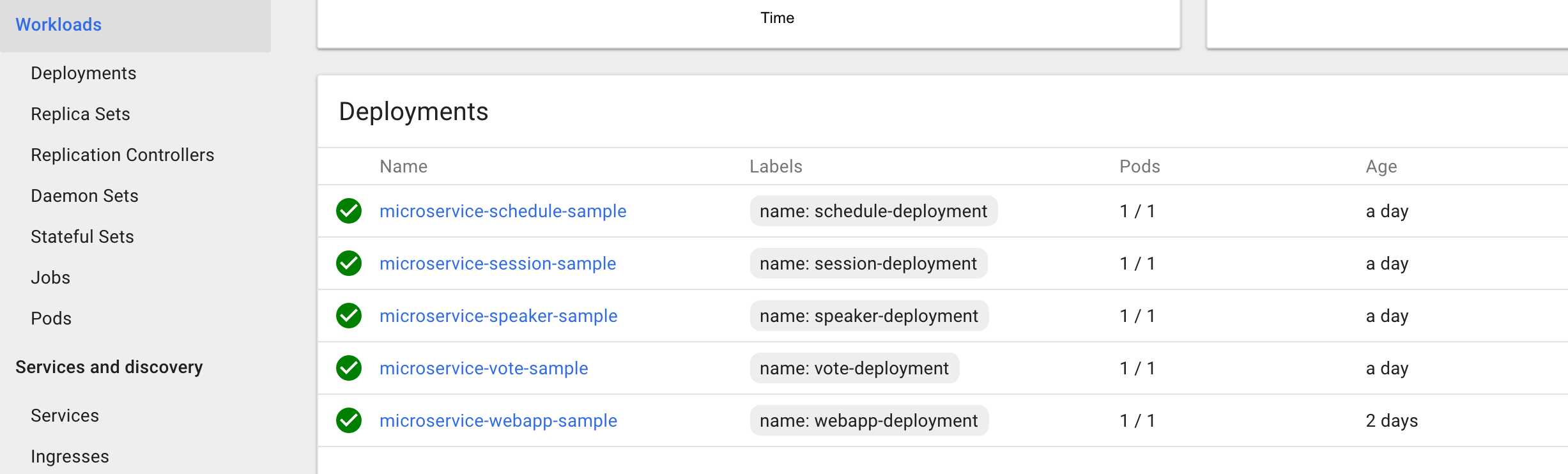Viewport: 1568px width, 474px height.
Task: Select Workloads in the sidebar
Action: (58, 24)
